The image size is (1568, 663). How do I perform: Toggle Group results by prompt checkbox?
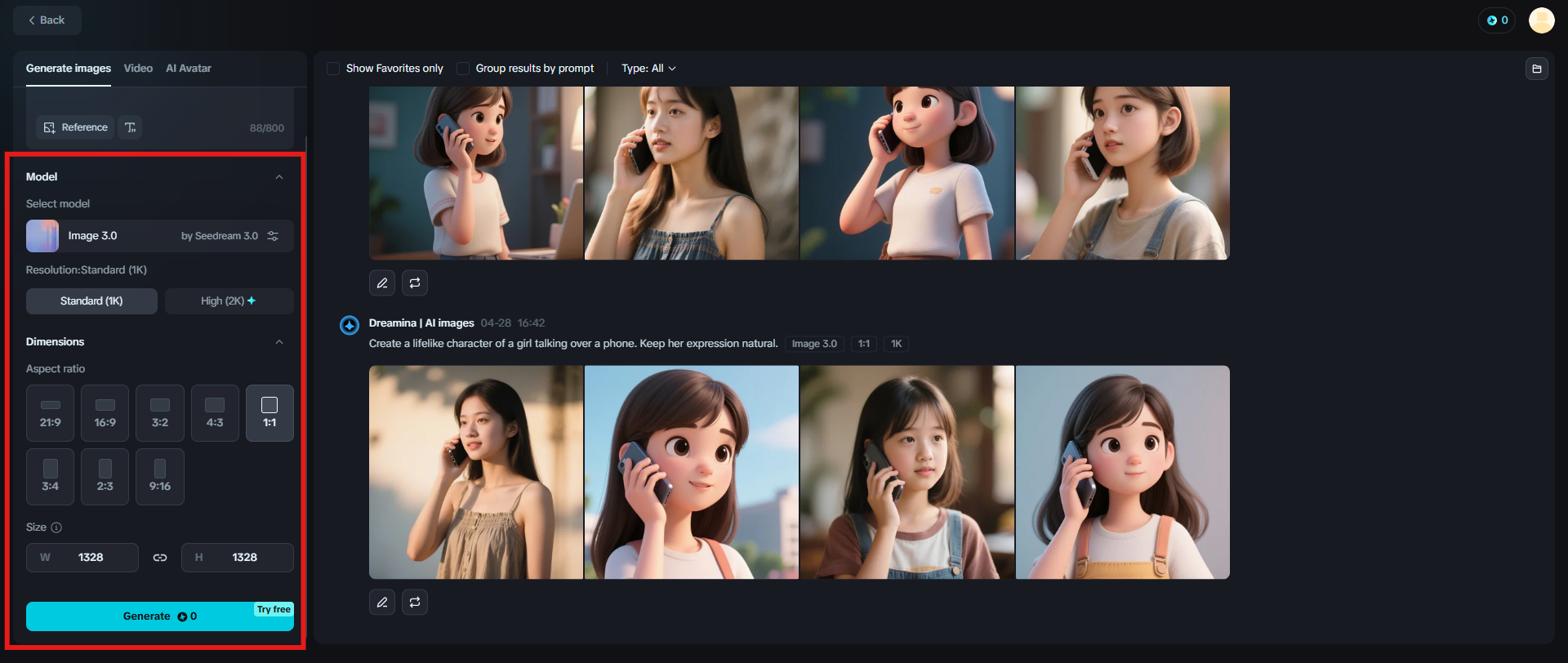[463, 69]
